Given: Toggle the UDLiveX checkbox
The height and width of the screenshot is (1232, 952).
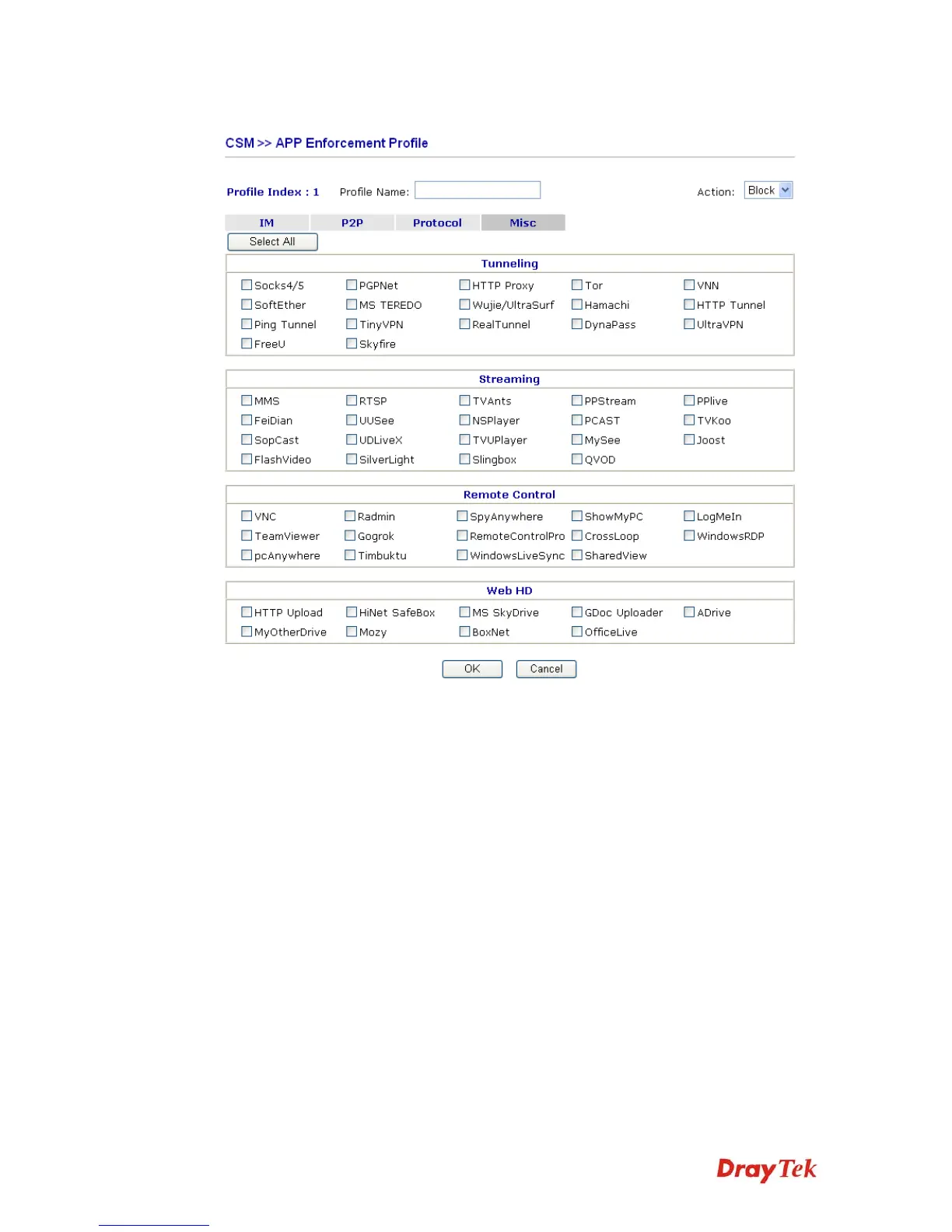Looking at the screenshot, I should click(352, 439).
